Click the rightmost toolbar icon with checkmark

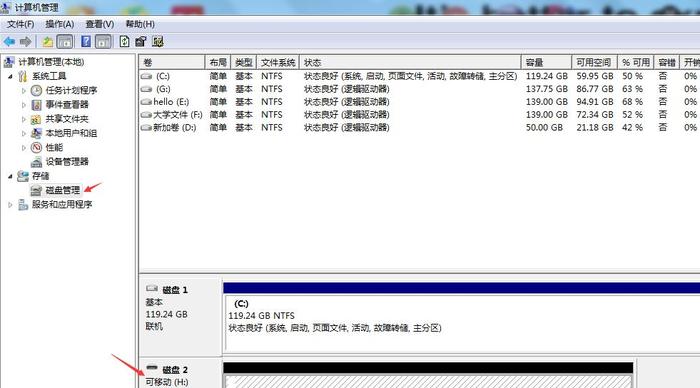158,42
